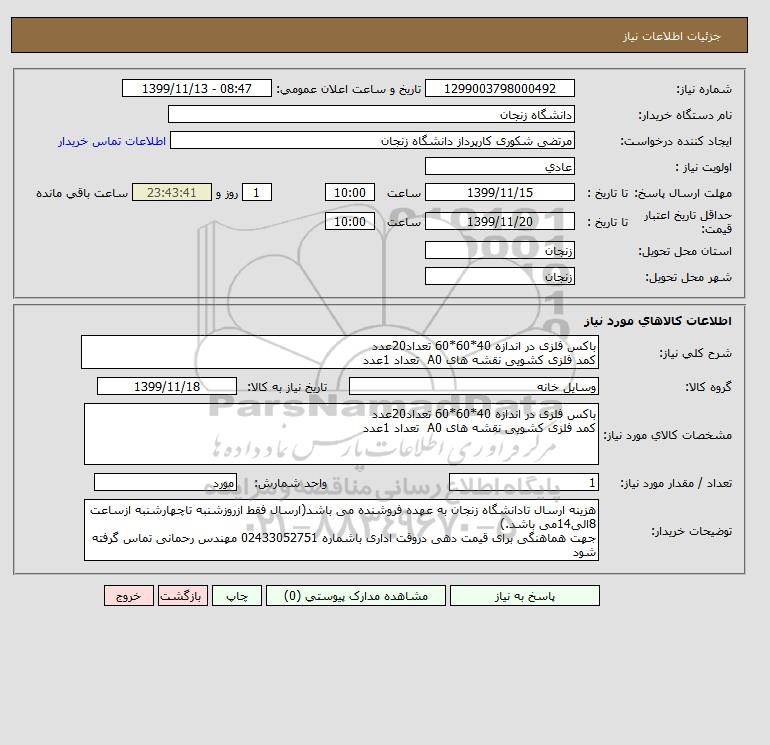The height and width of the screenshot is (745, 770).
Task: Click label شرح کلی نیاز
Action: click(x=695, y=353)
